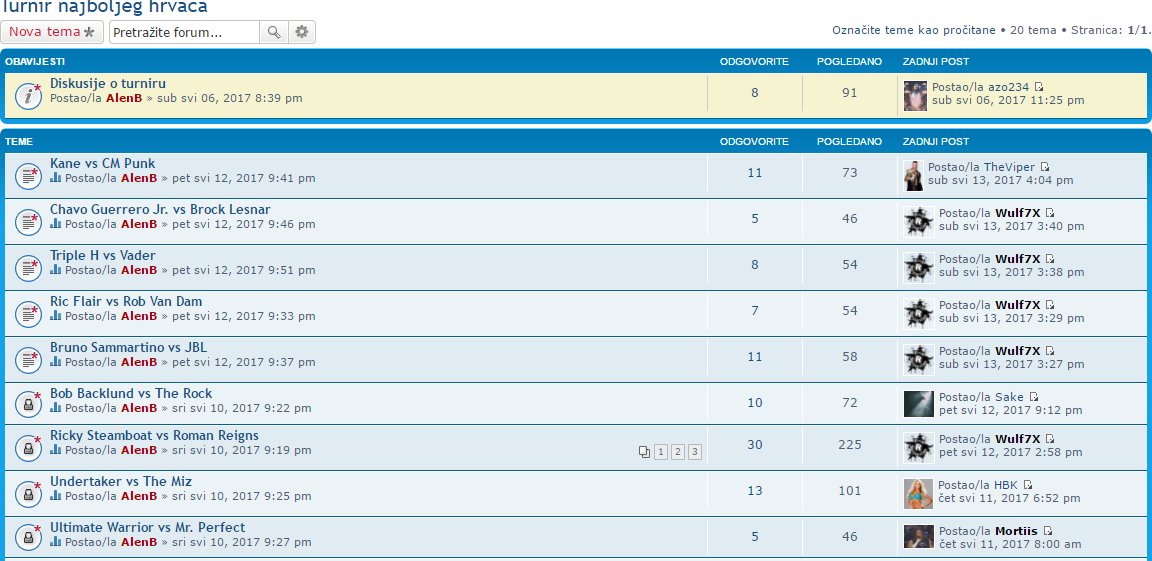
Task: Open AlenB profile in Diskusije o turniru row
Action: click(x=124, y=98)
